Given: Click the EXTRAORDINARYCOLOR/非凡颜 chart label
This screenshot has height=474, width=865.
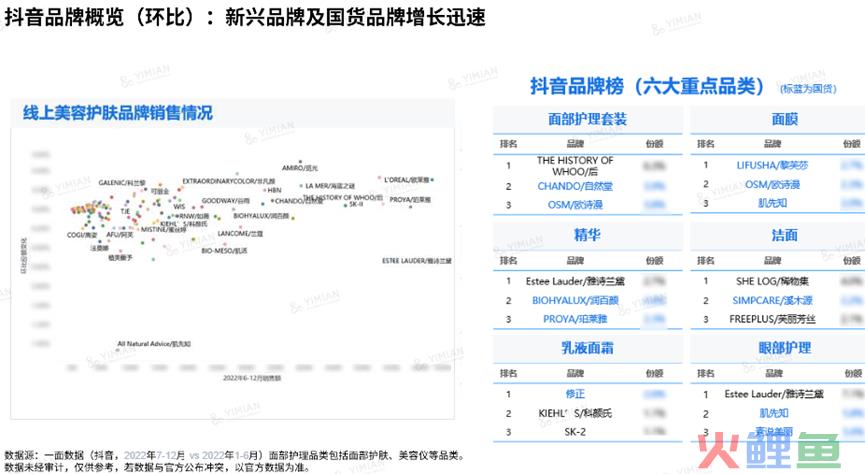Looking at the screenshot, I should (x=228, y=181).
